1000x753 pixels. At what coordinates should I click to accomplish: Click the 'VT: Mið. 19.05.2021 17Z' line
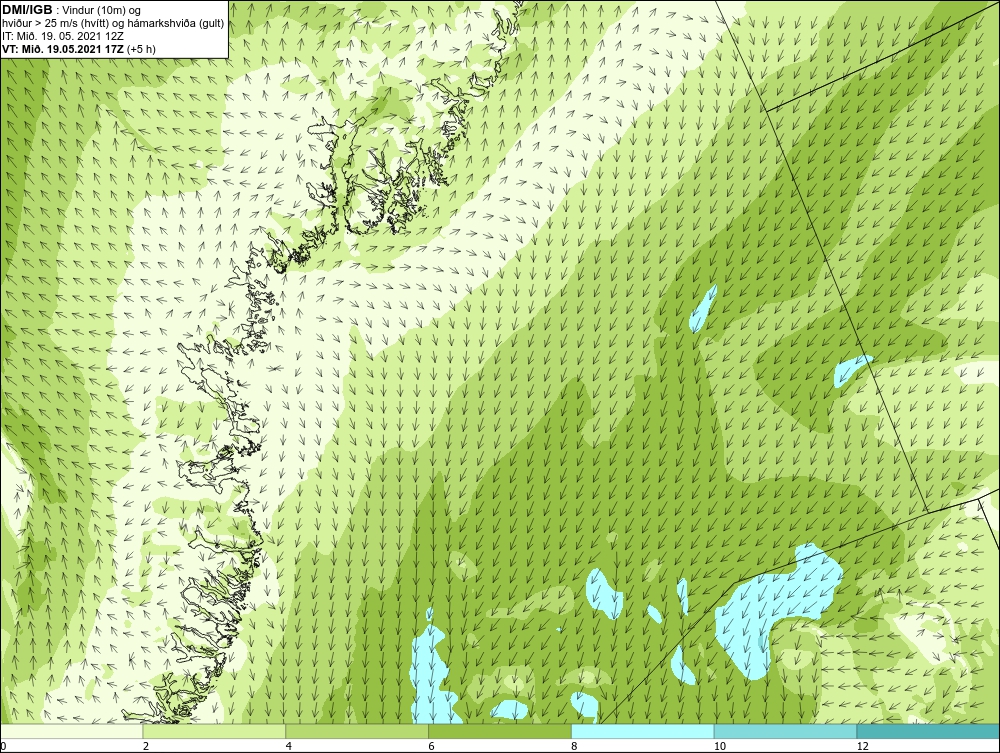(x=78, y=48)
